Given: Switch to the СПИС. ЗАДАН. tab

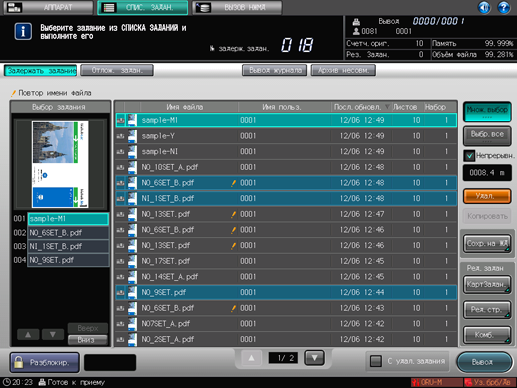Looking at the screenshot, I should pos(142,7).
